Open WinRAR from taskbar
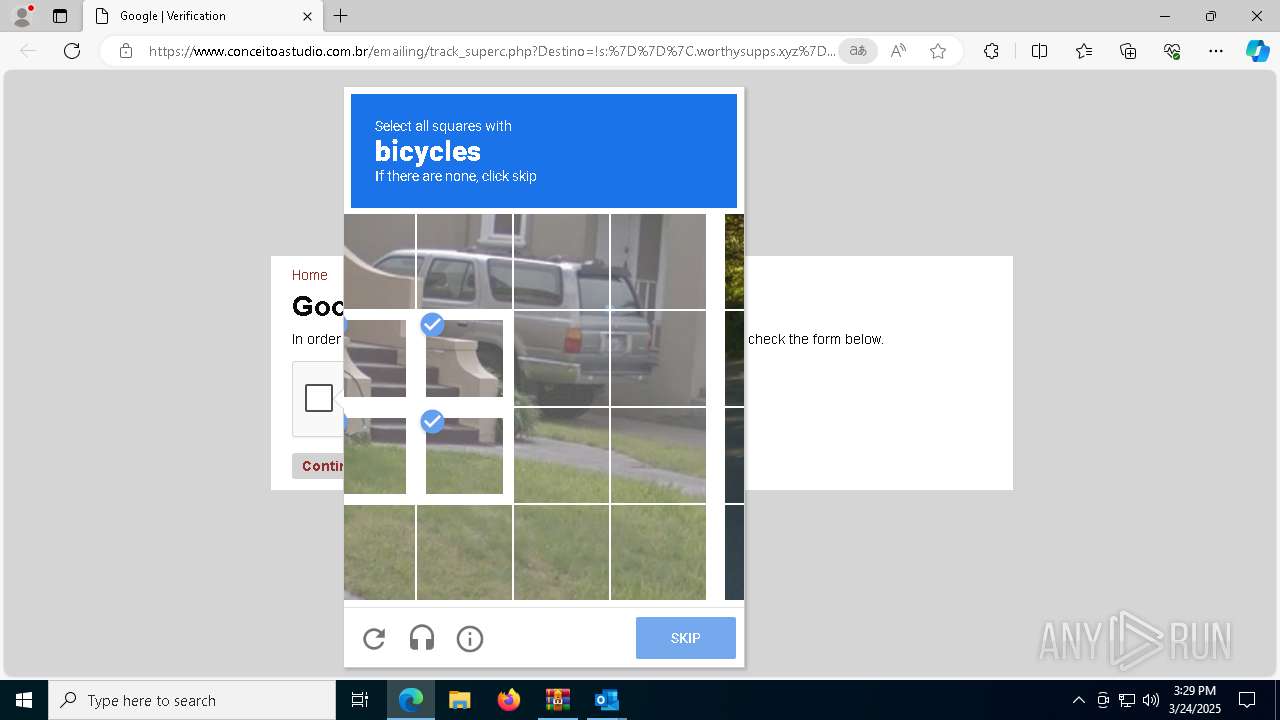 point(557,700)
